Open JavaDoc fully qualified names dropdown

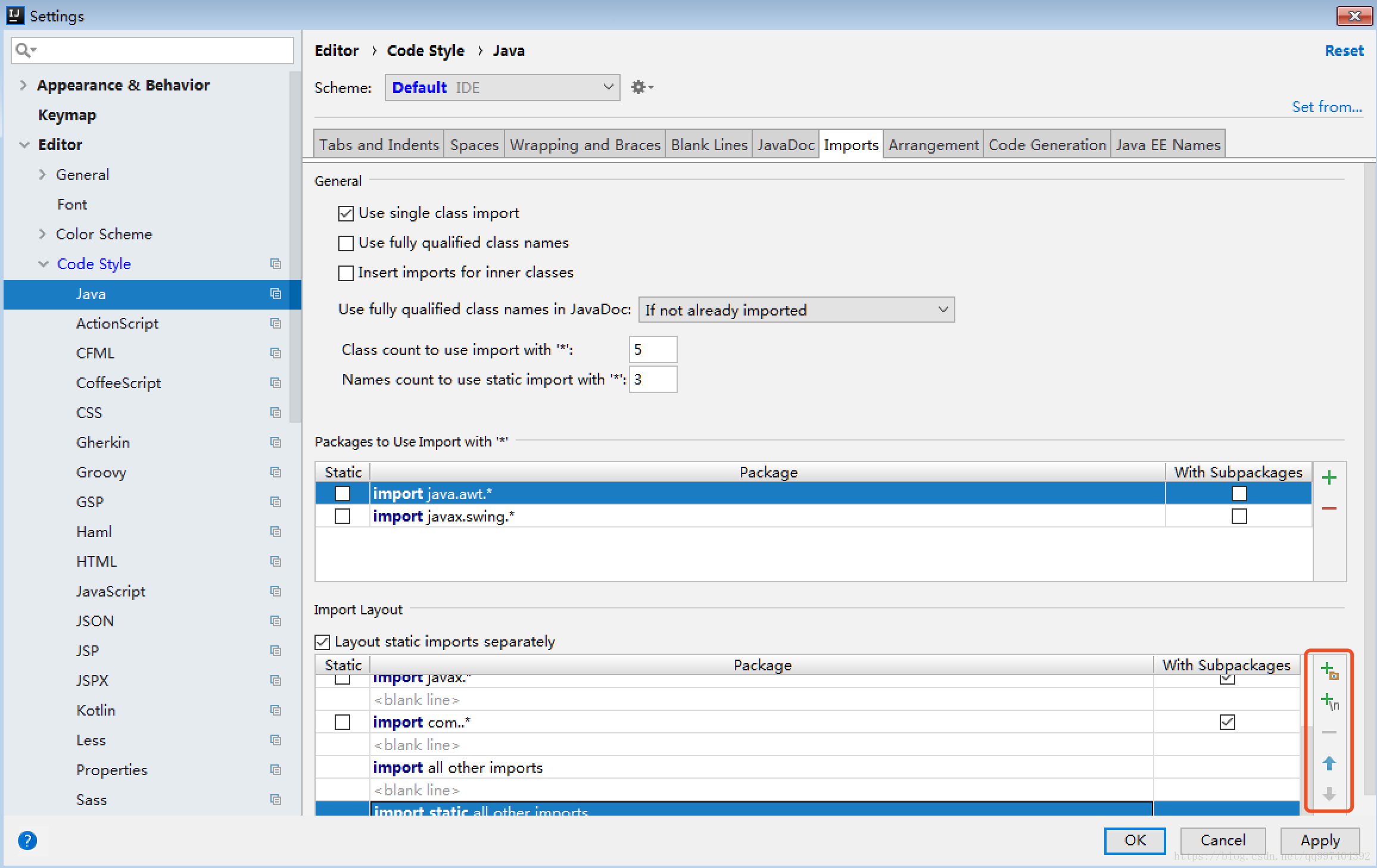[796, 310]
